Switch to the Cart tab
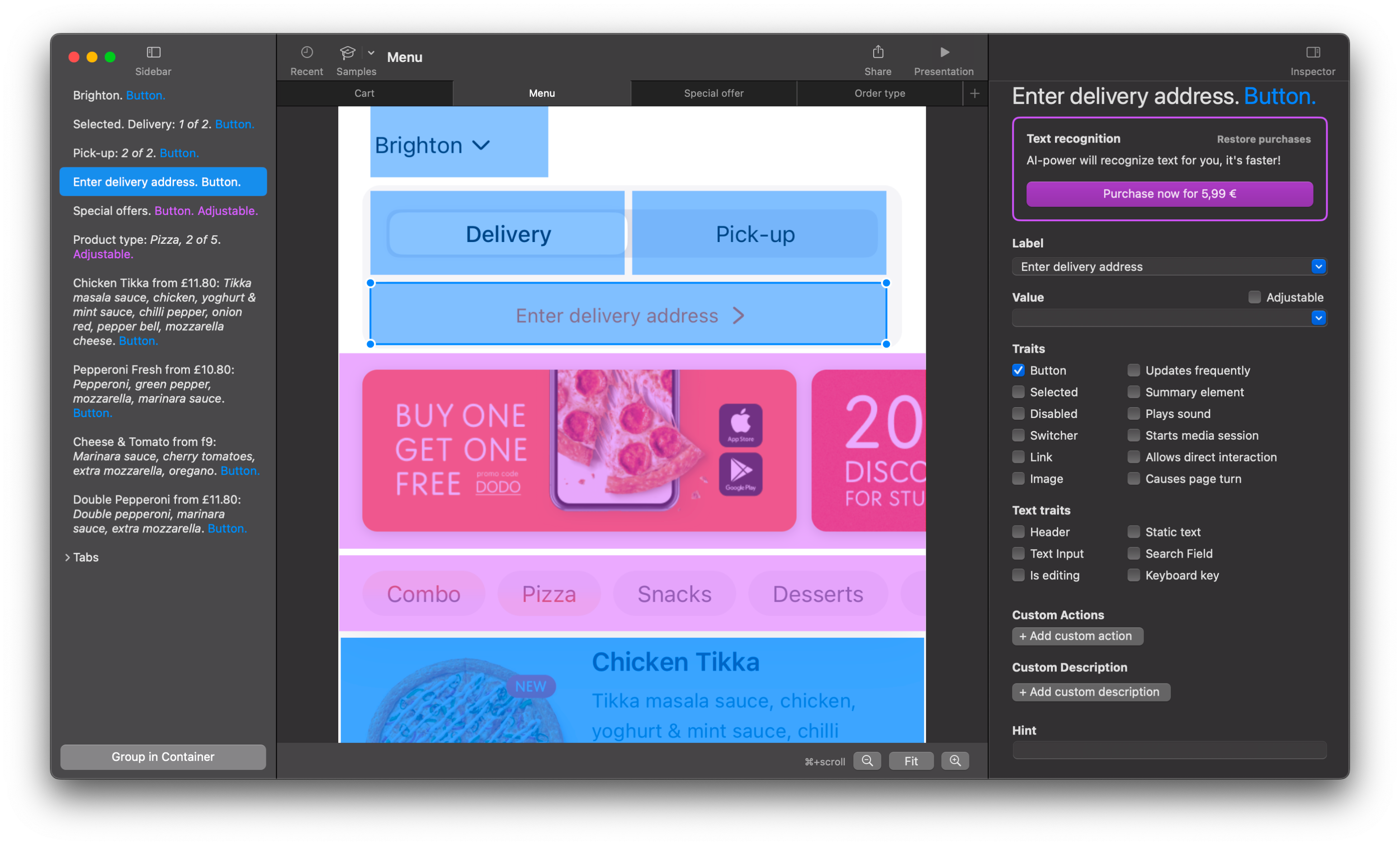 [364, 93]
